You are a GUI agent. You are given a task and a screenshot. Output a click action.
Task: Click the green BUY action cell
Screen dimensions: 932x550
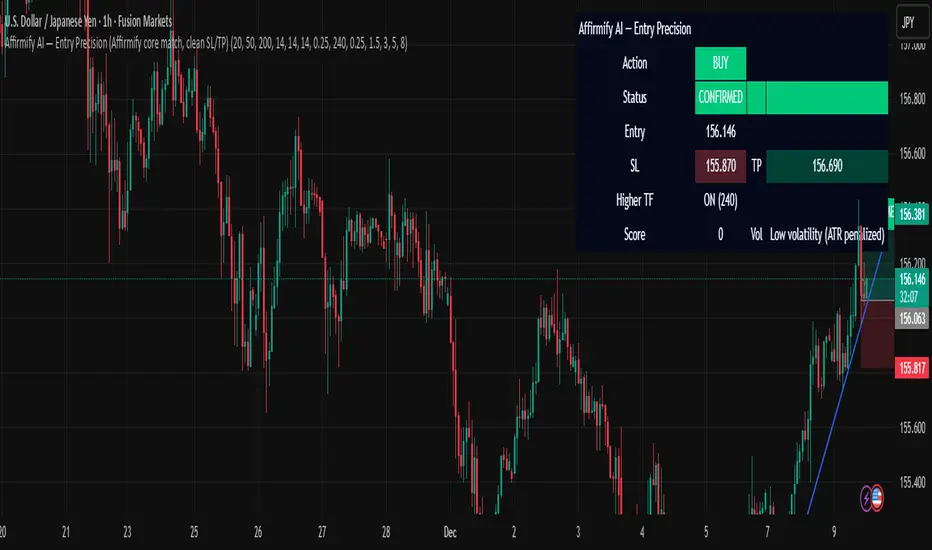point(720,63)
